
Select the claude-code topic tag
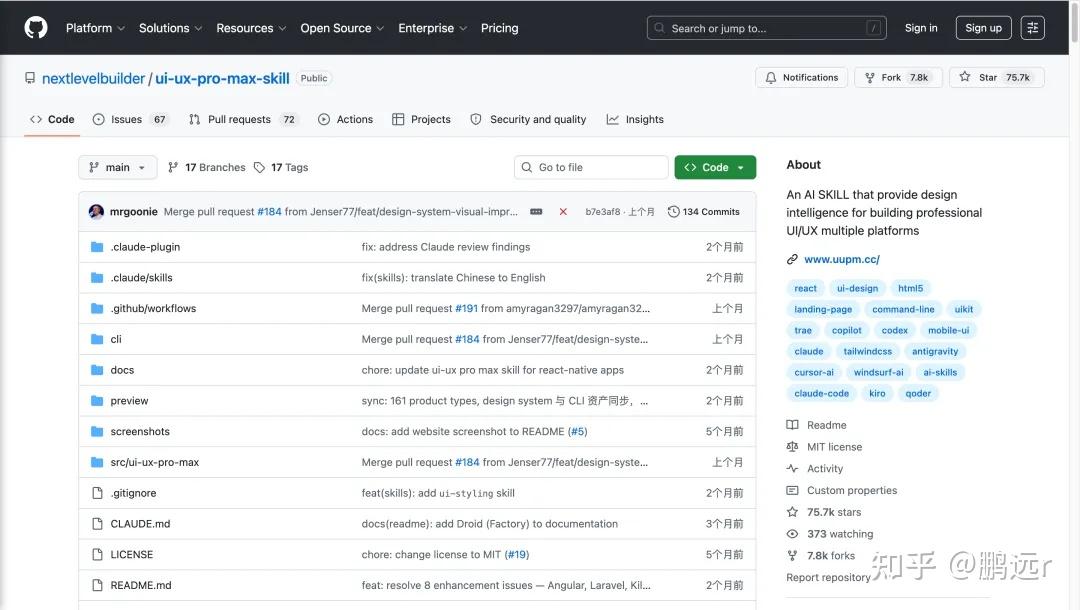pos(821,393)
